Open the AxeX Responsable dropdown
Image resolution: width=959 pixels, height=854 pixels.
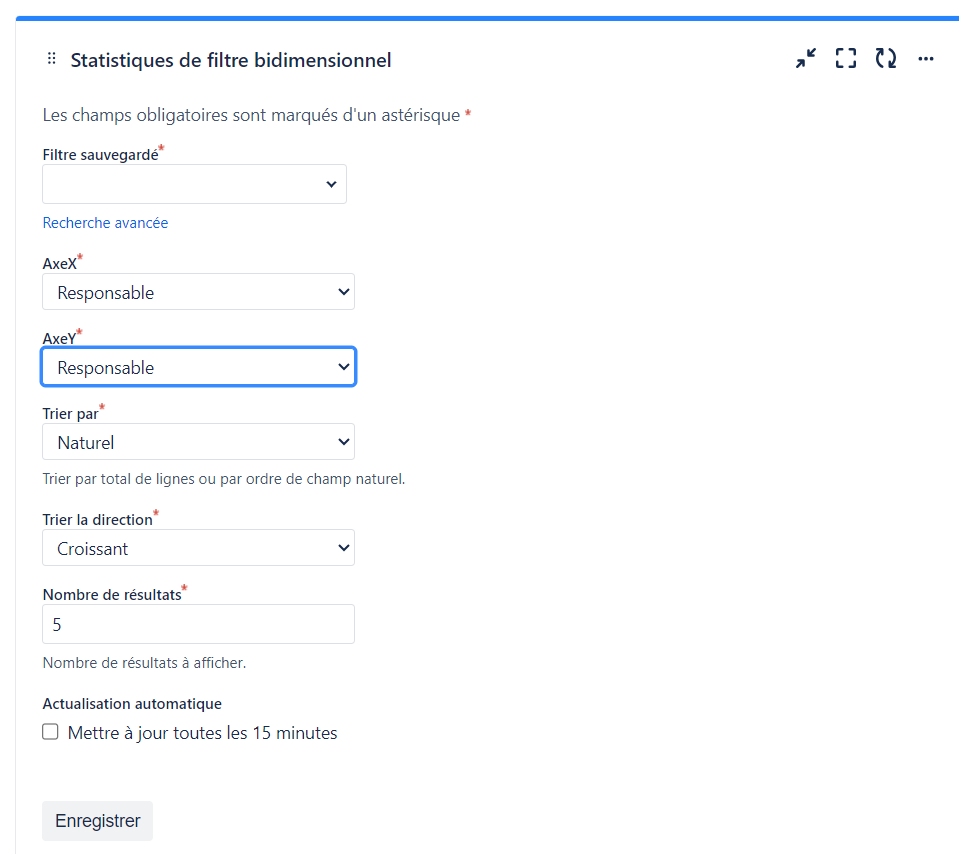pyautogui.click(x=198, y=292)
